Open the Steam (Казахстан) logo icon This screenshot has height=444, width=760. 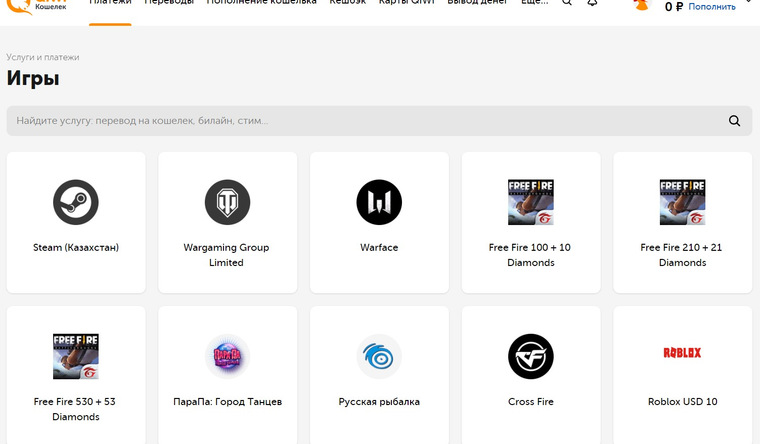76,202
